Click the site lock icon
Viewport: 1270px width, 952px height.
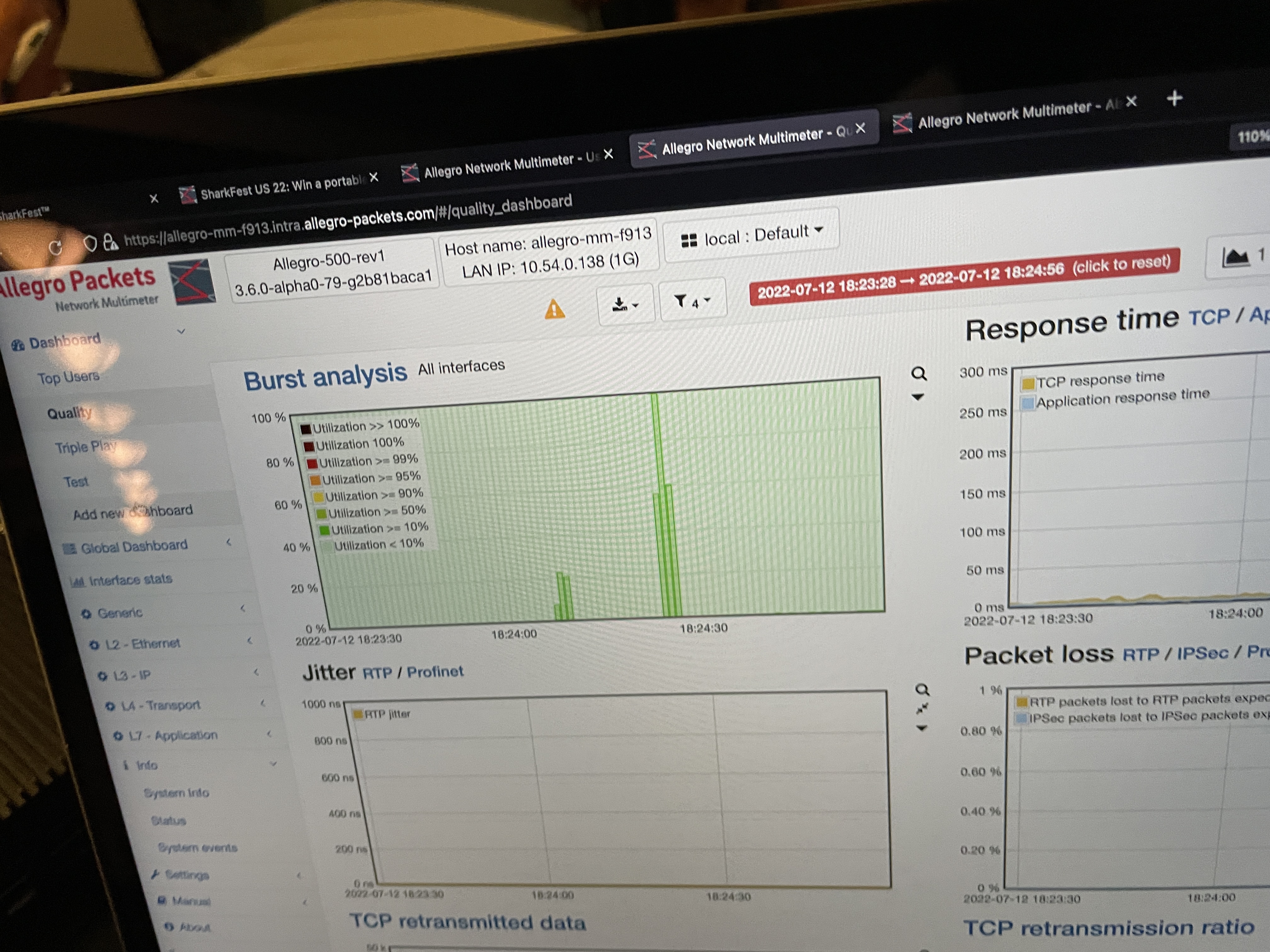pyautogui.click(x=110, y=241)
